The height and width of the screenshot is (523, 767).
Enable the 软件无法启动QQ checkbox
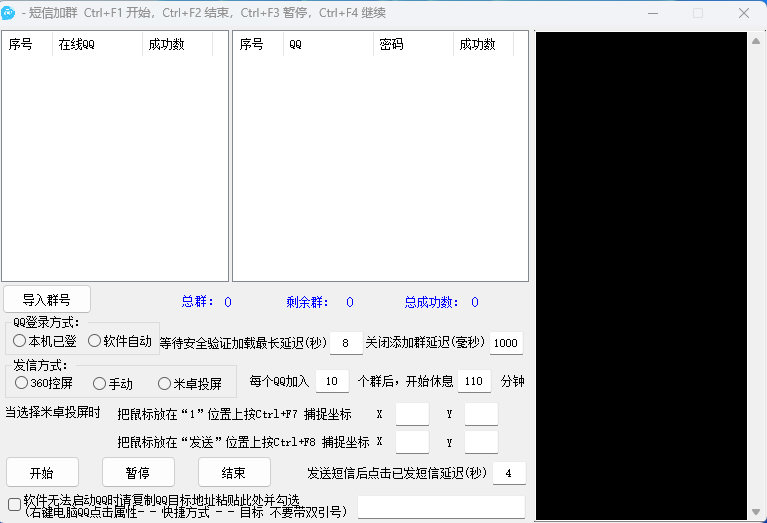click(14, 505)
